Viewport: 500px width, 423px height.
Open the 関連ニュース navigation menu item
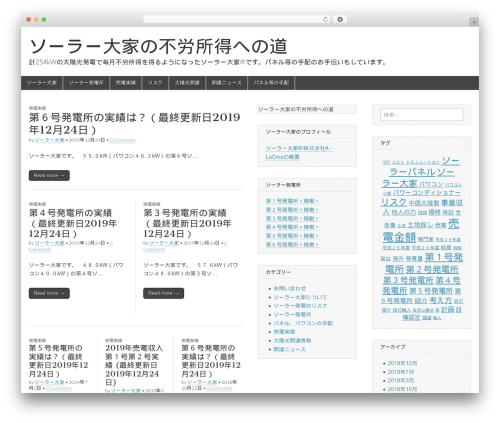[x=227, y=83]
